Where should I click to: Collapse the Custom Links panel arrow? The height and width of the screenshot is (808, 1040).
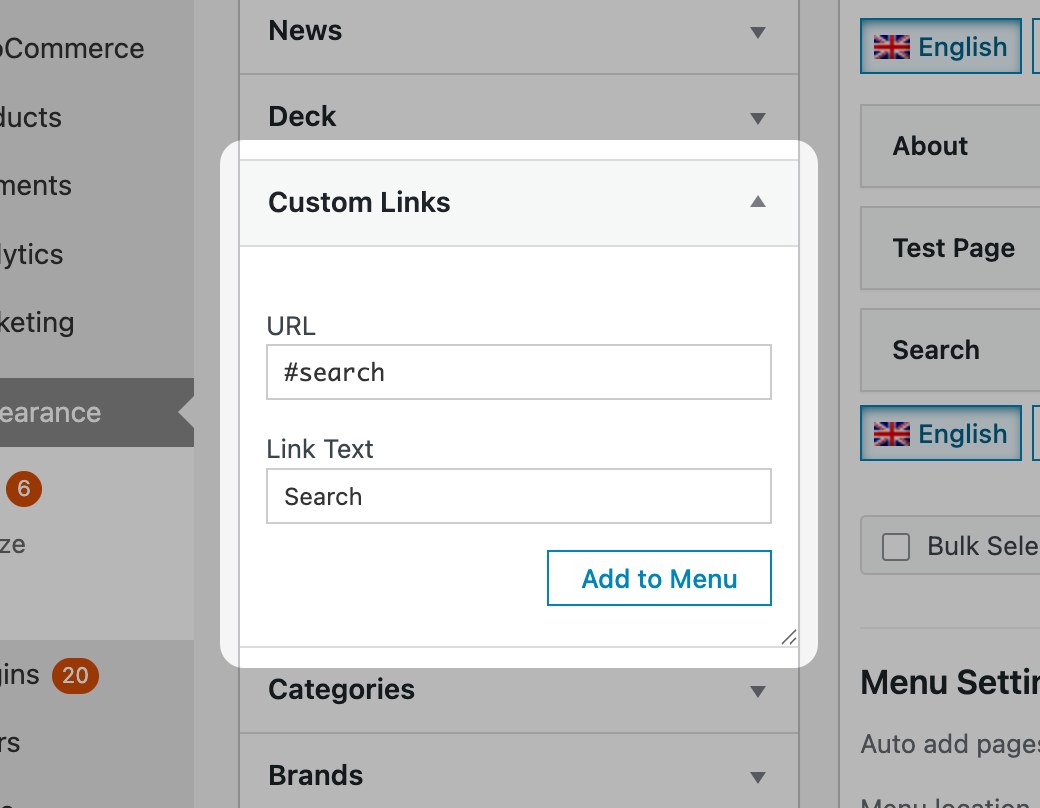[757, 202]
